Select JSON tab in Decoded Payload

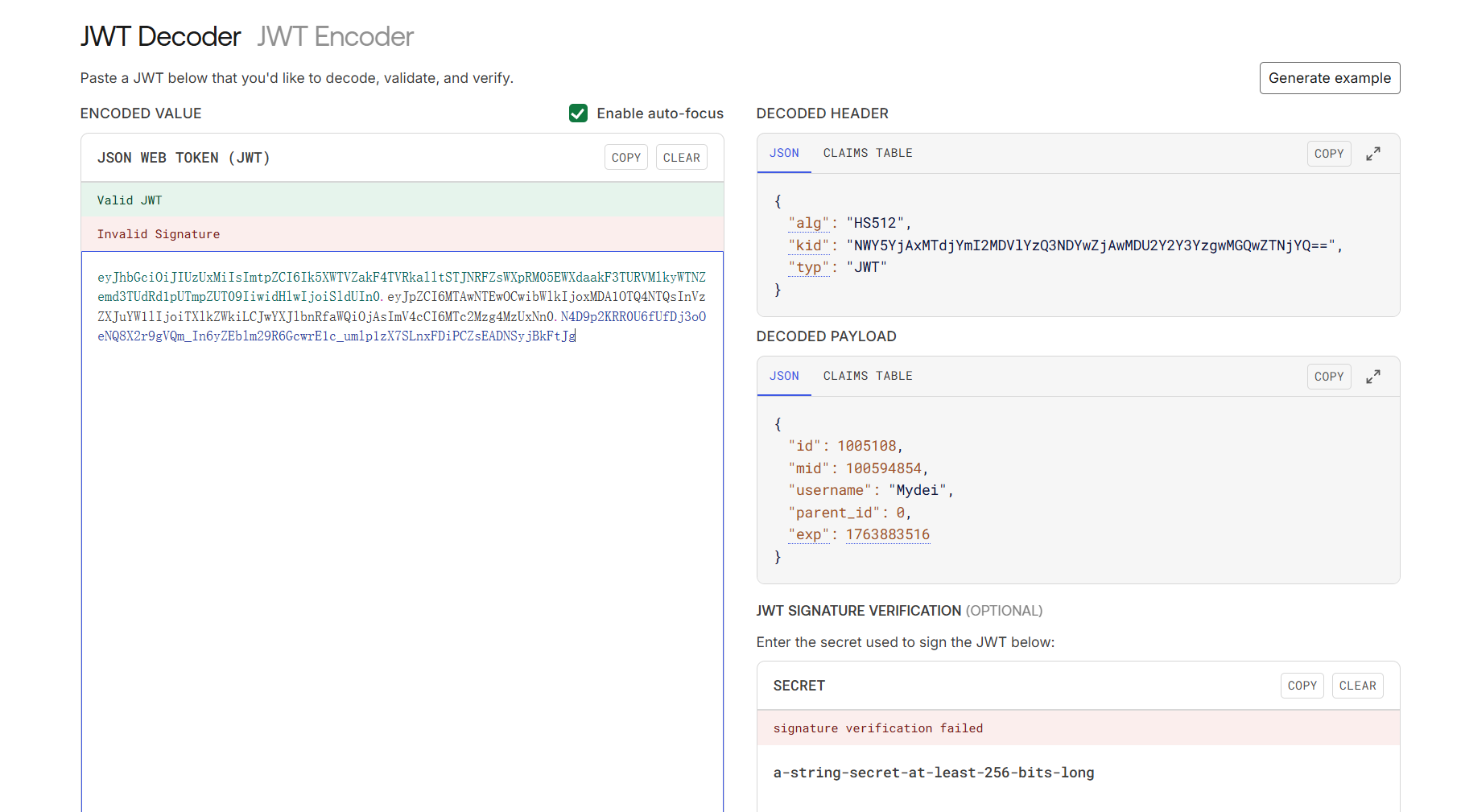pyautogui.click(x=783, y=376)
